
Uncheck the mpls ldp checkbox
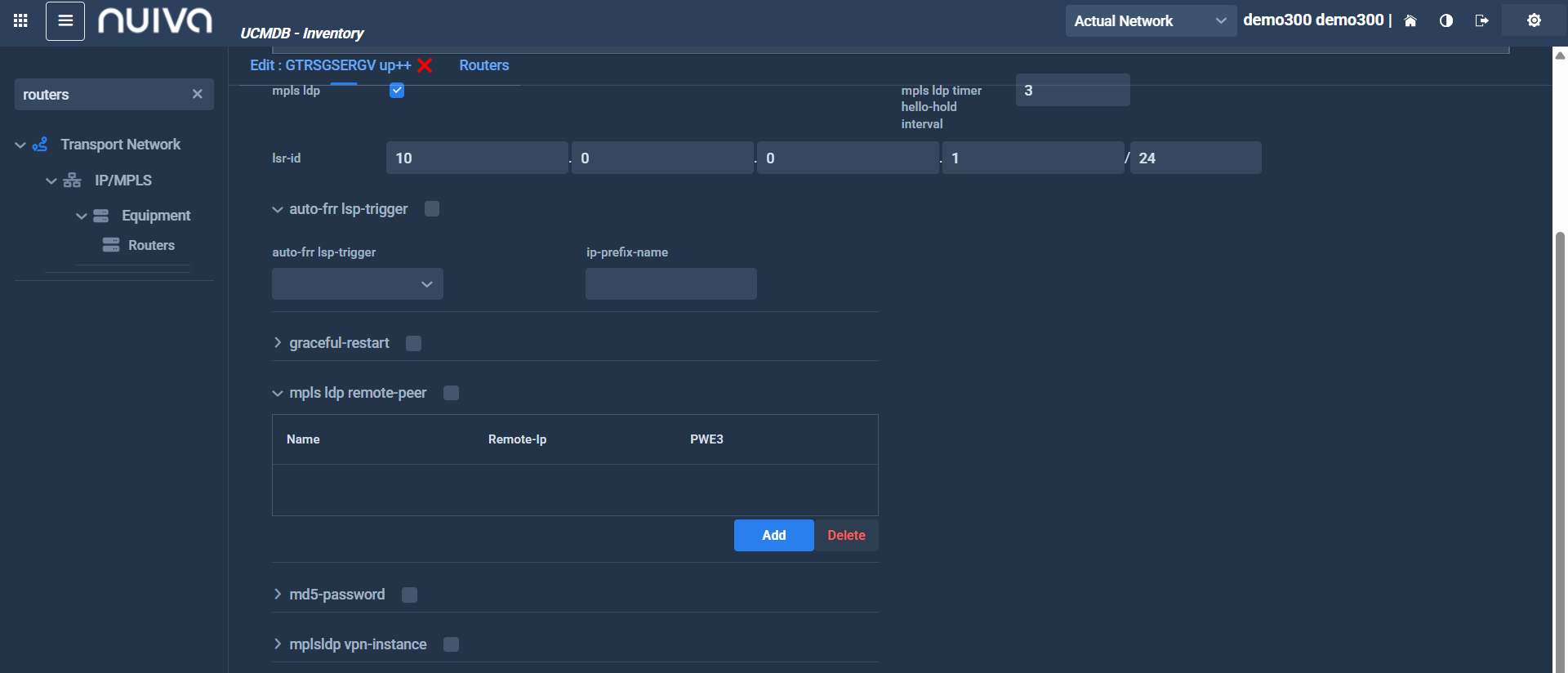click(397, 91)
